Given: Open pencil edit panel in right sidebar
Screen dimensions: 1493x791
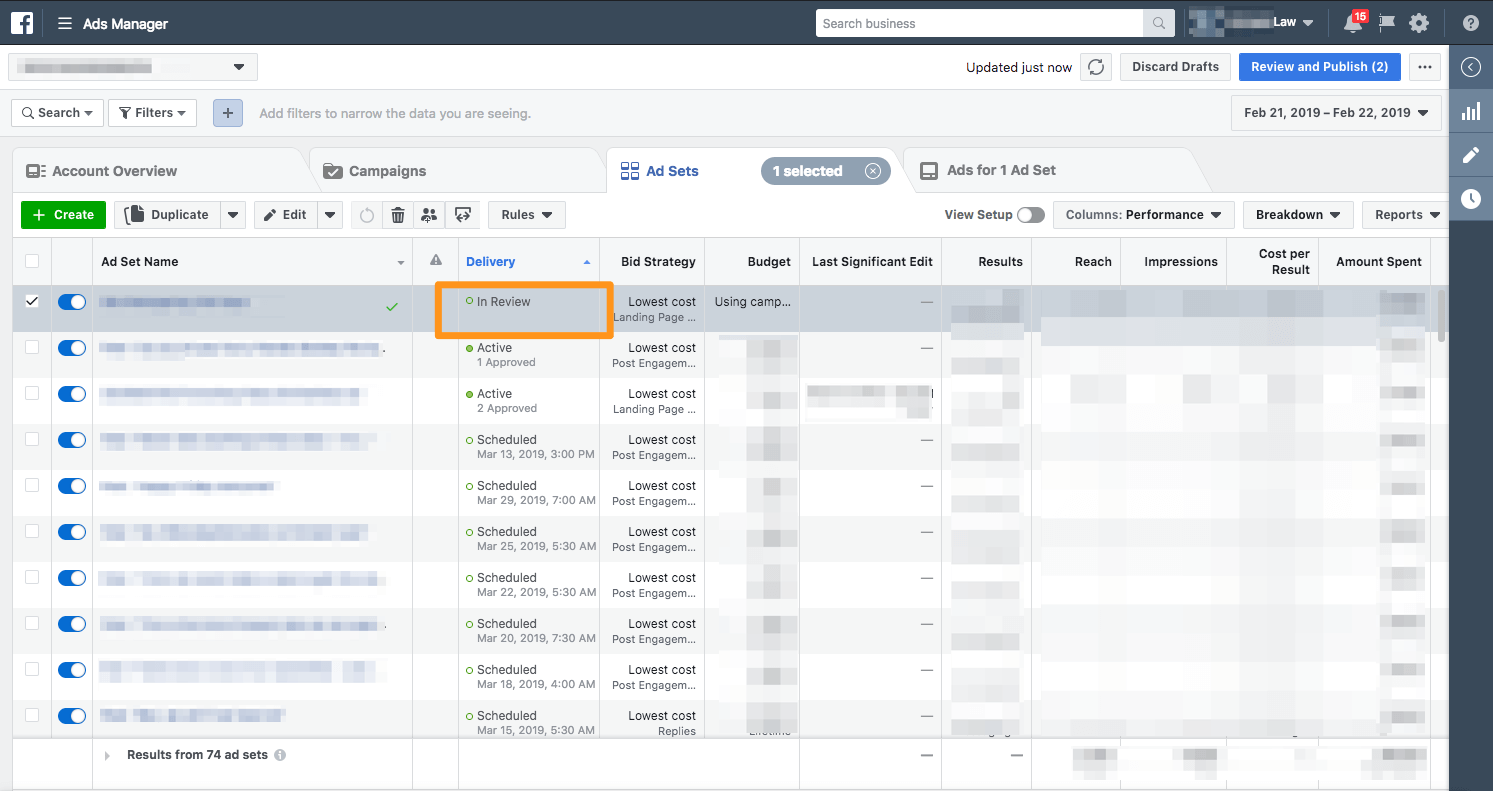Looking at the screenshot, I should tap(1471, 155).
